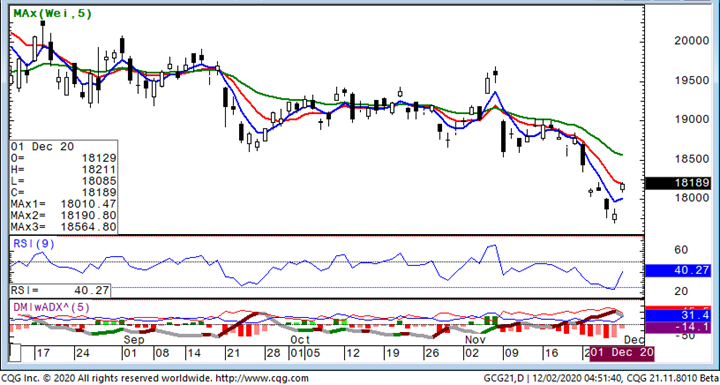Click the 18500 price scale label
720x385 pixels.
pos(692,159)
